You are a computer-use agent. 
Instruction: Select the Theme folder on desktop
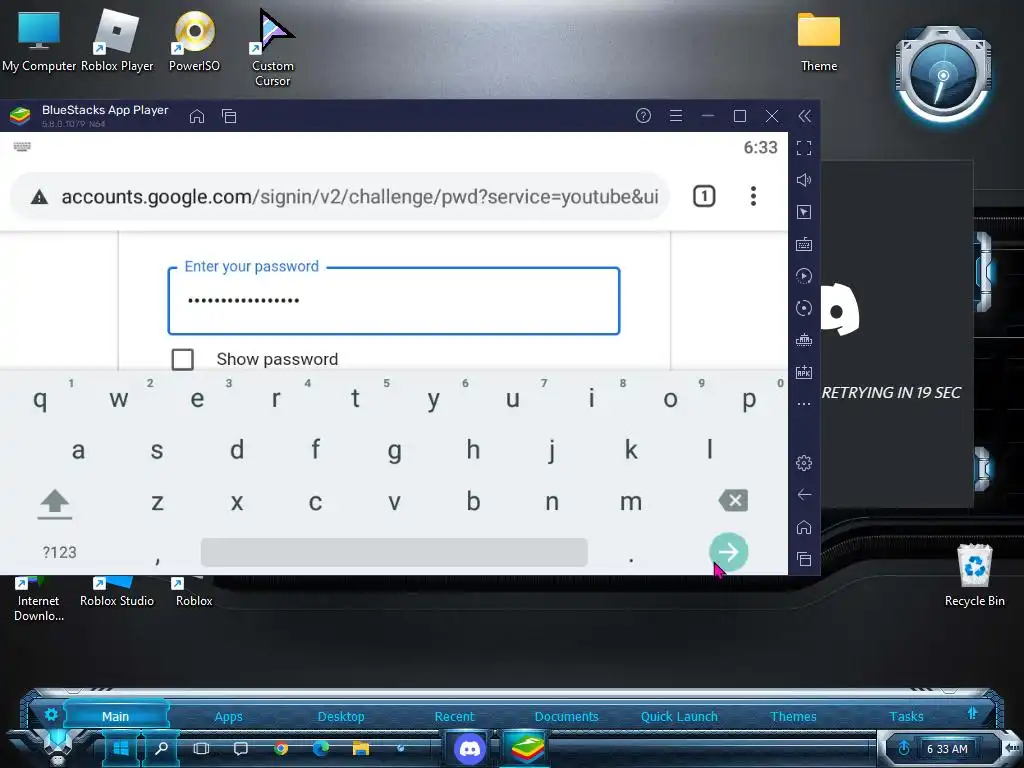(x=819, y=42)
